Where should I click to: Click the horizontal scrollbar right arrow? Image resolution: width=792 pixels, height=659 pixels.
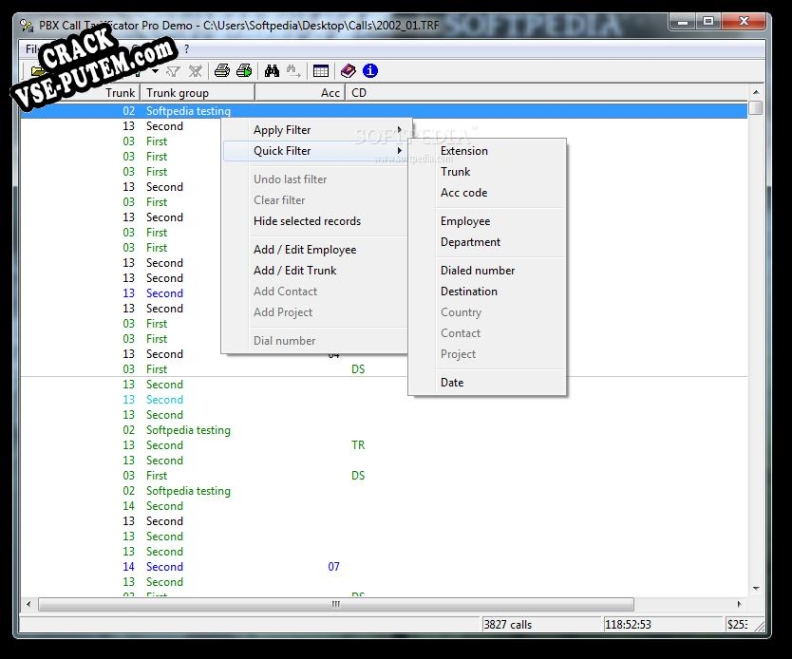click(739, 604)
